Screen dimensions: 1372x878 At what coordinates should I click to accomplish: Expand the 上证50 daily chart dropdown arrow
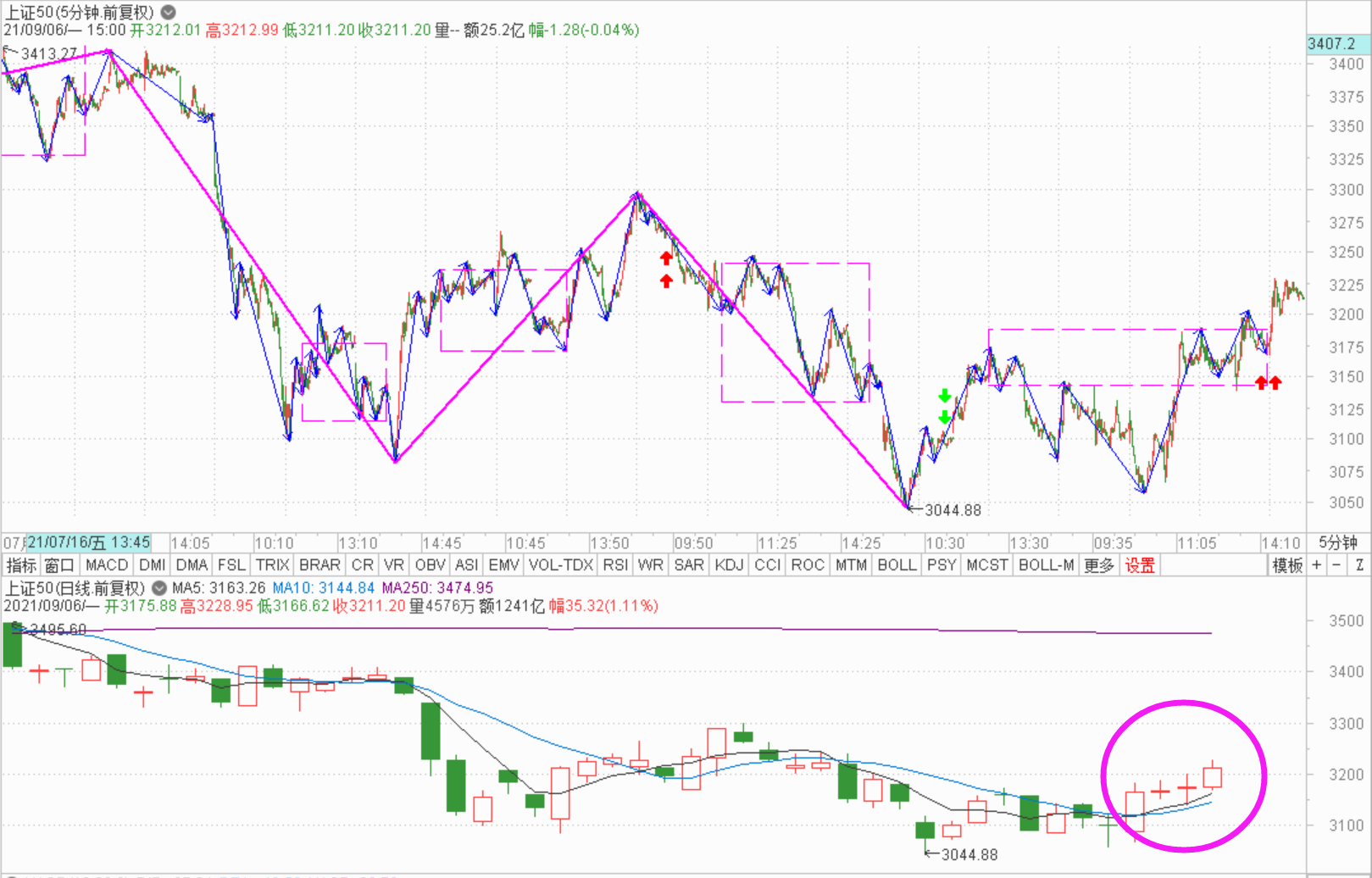[158, 587]
